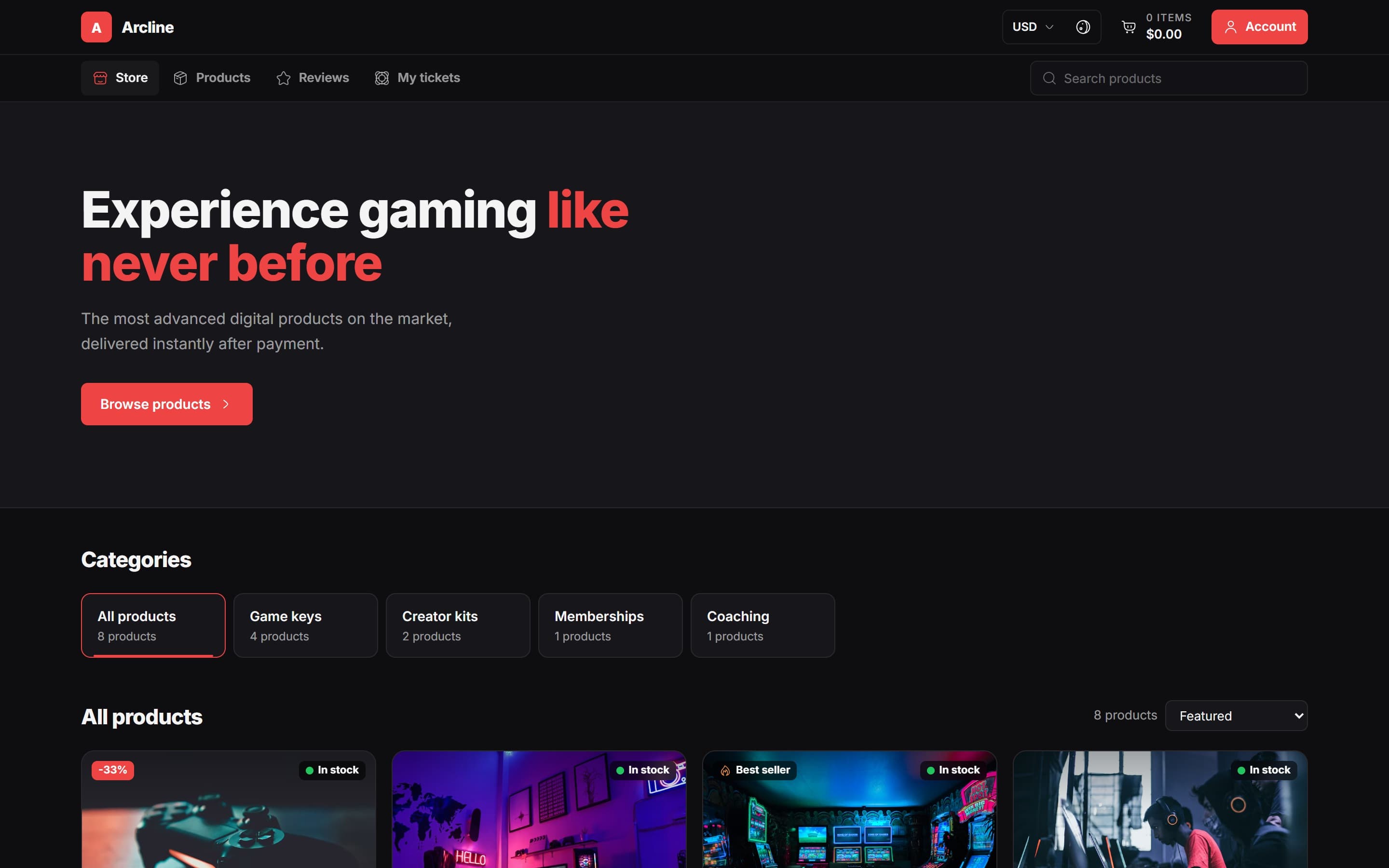This screenshot has width=1389, height=868.
Task: Open the Featured sort dropdown
Action: click(1236, 715)
